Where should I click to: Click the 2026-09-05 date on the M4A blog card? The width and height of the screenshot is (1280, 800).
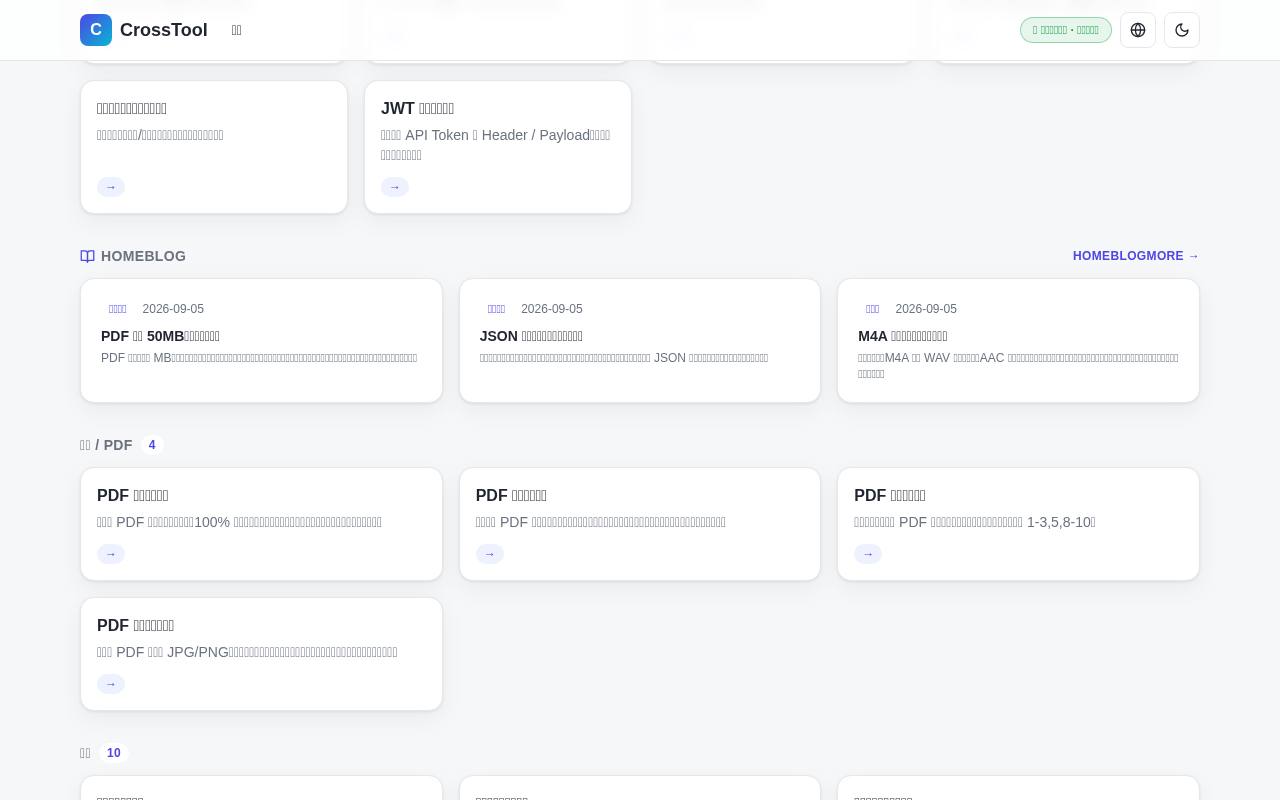926,309
